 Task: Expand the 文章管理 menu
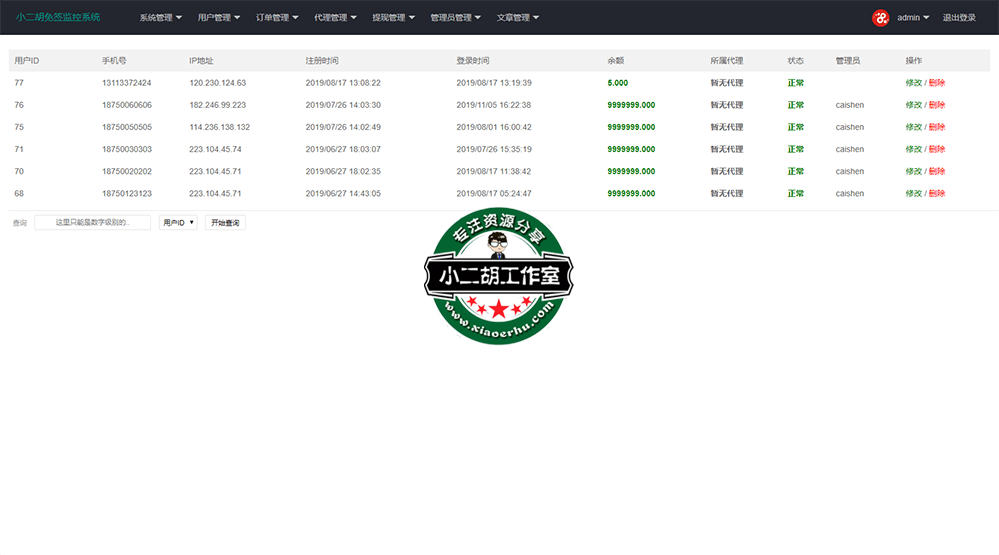(x=518, y=18)
